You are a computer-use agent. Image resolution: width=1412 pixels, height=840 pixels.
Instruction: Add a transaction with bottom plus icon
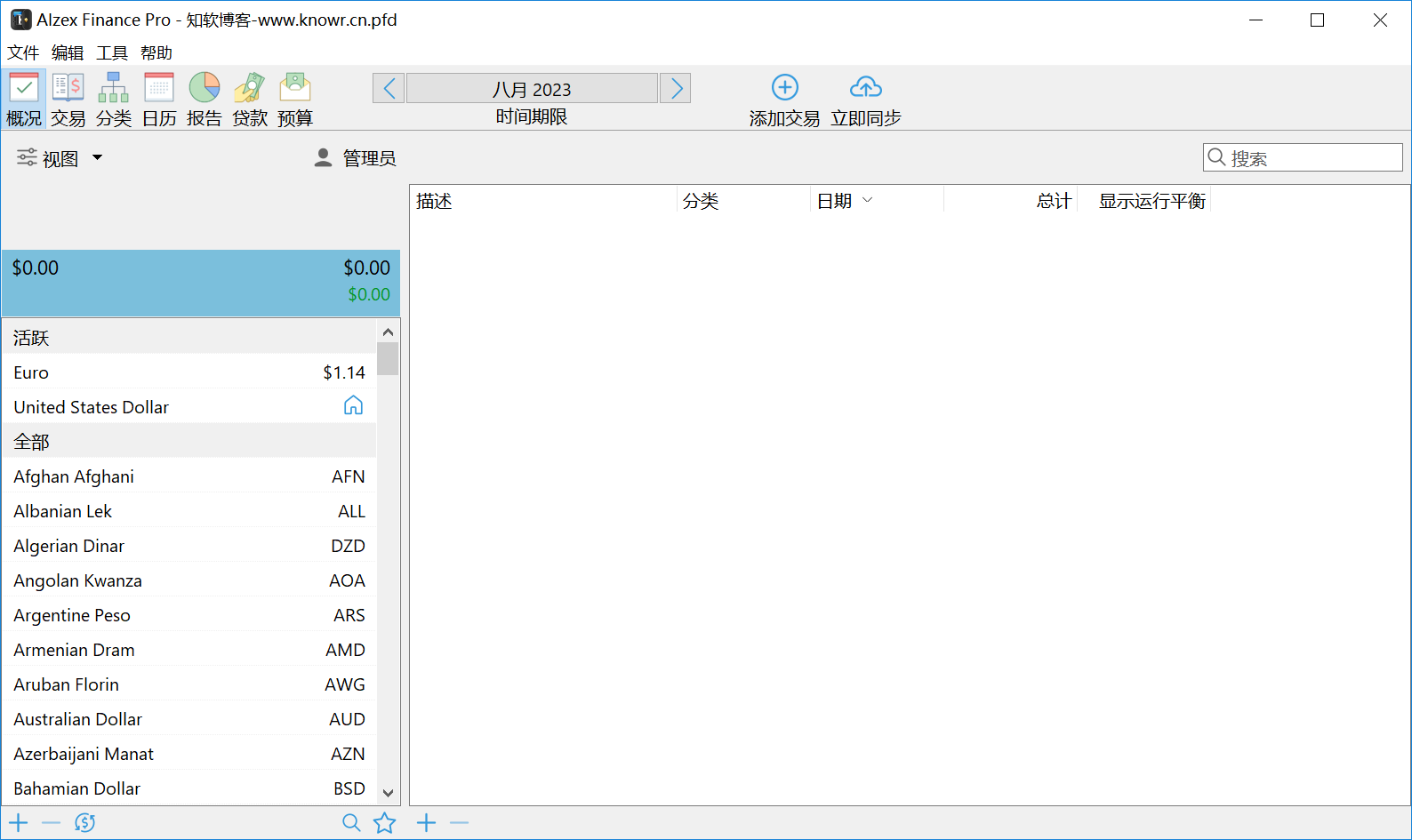(427, 823)
